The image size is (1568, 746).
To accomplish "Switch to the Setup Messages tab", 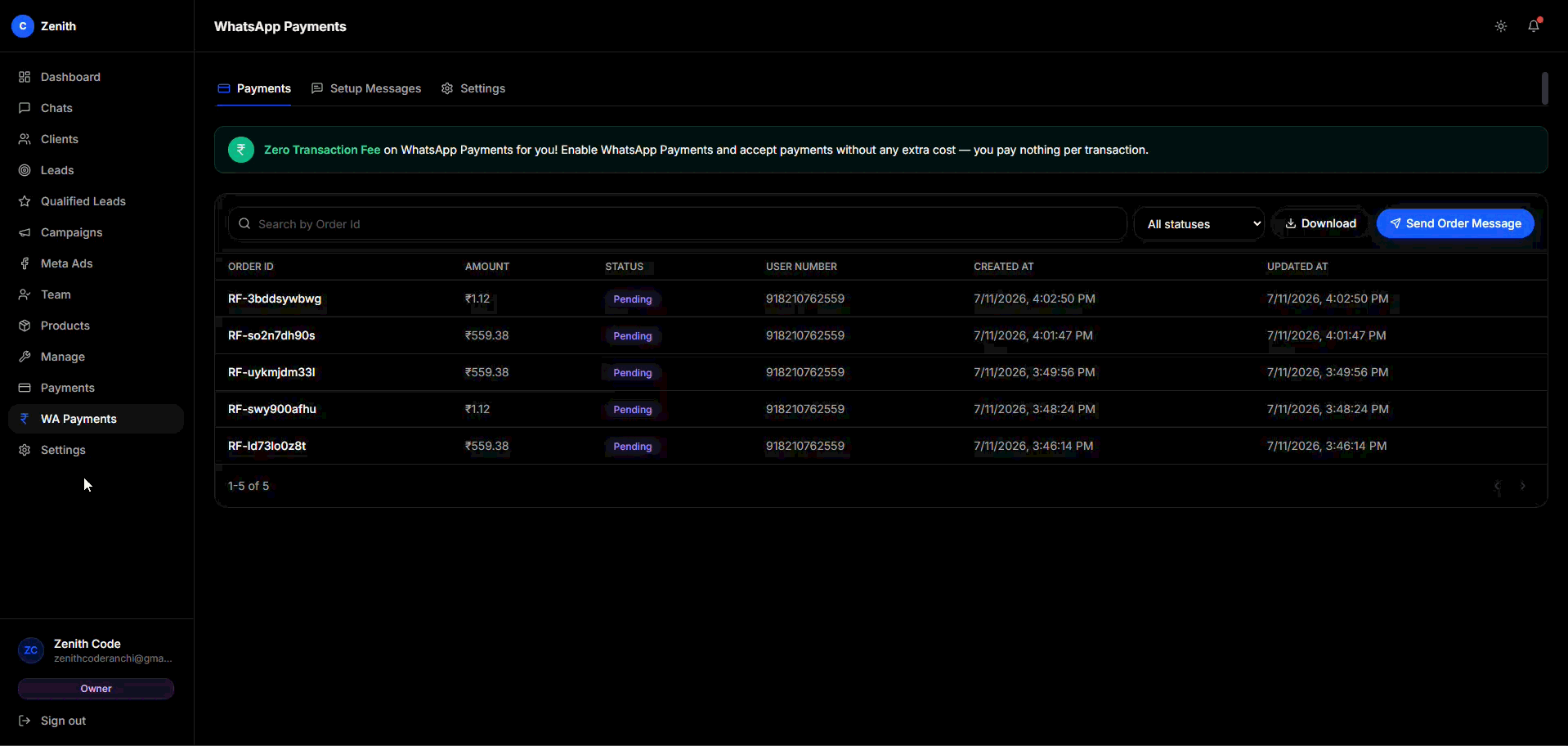I will click(x=366, y=88).
